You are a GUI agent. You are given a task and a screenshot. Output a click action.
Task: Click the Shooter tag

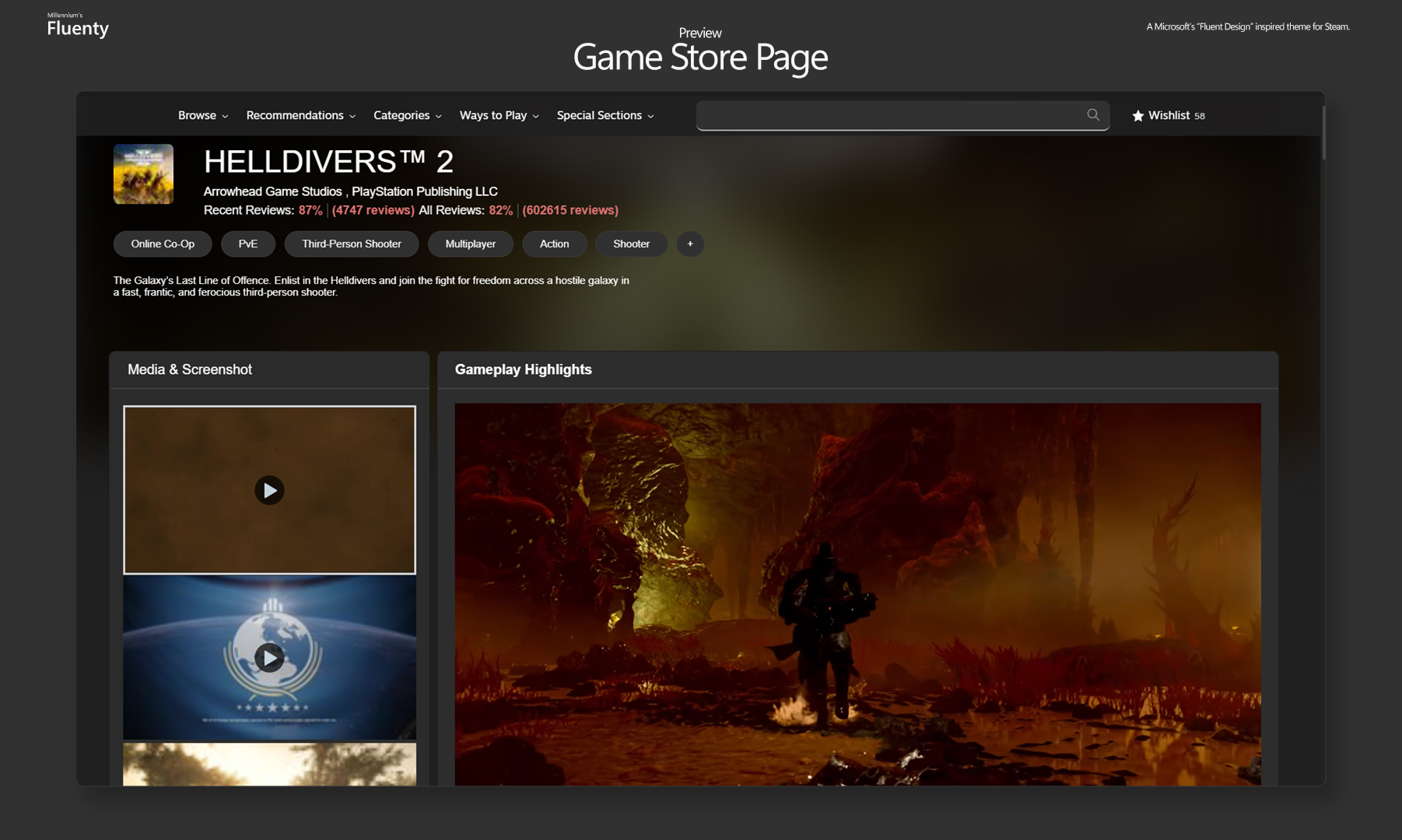632,244
